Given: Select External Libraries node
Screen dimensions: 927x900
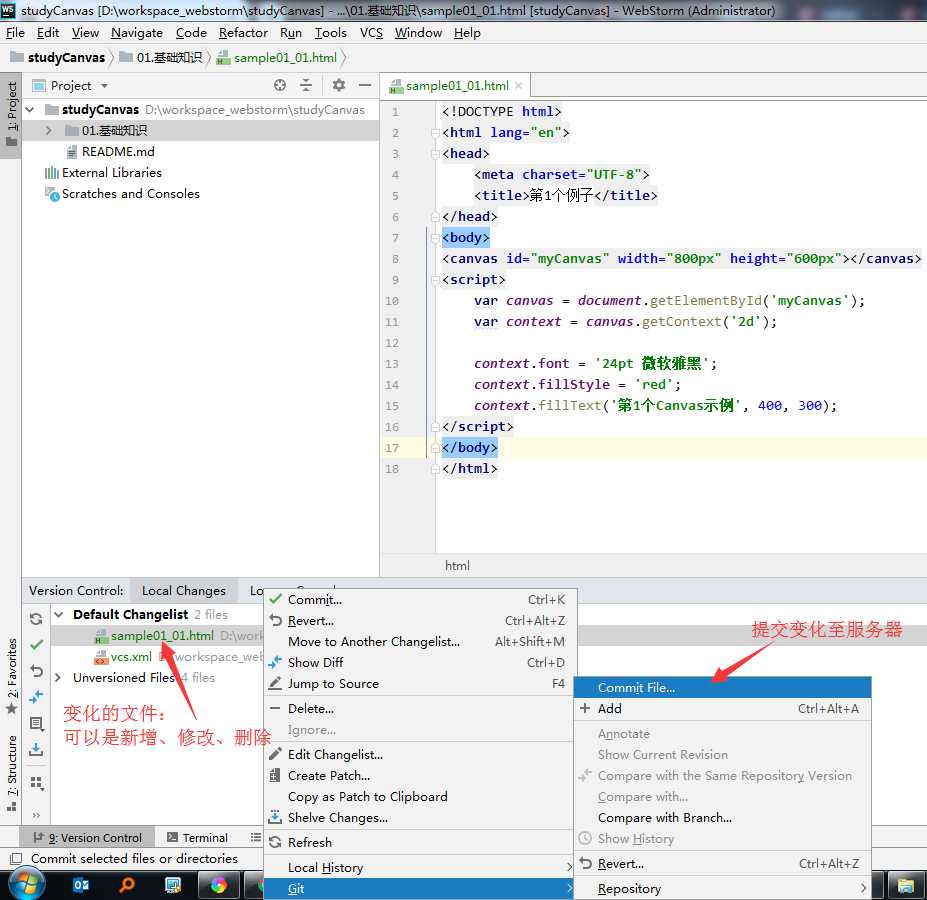Looking at the screenshot, I should 111,173.
